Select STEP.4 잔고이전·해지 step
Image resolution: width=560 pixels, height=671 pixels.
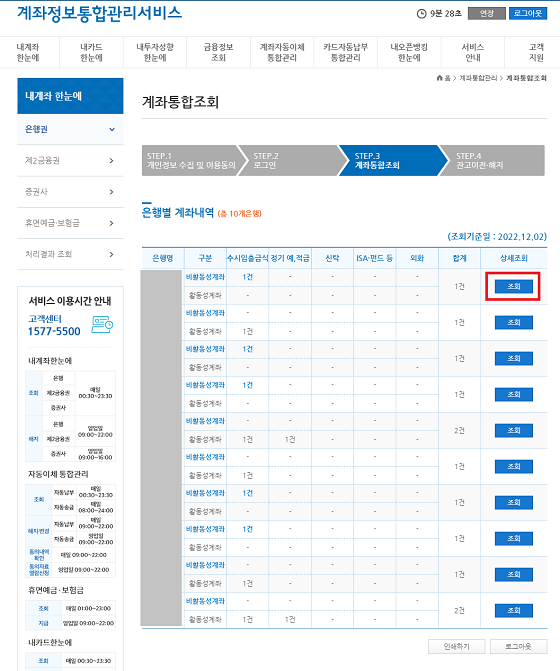[x=492, y=160]
